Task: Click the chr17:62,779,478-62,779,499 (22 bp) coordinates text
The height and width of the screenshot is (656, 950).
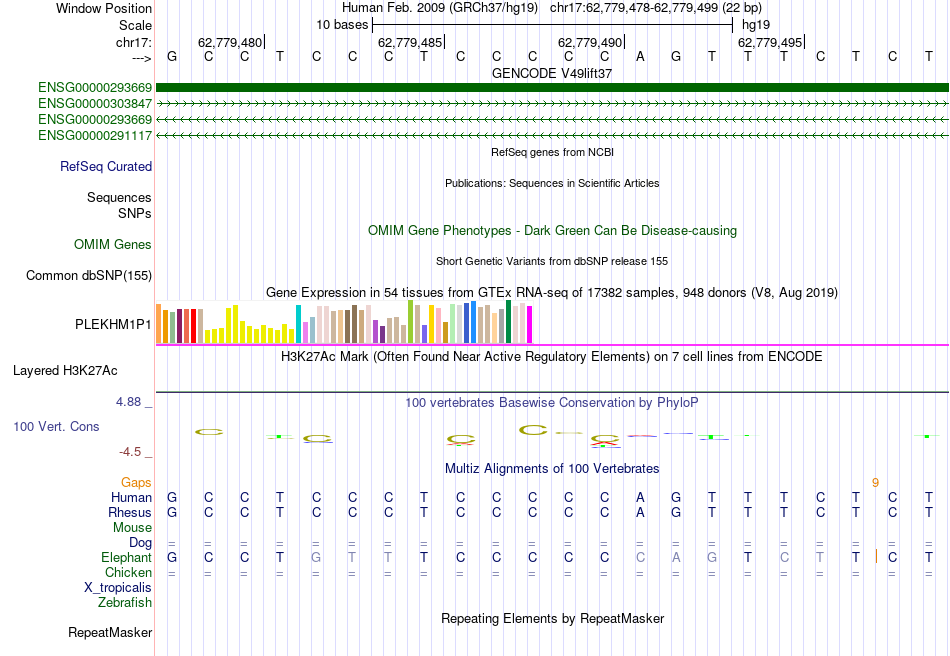Action: (x=656, y=8)
